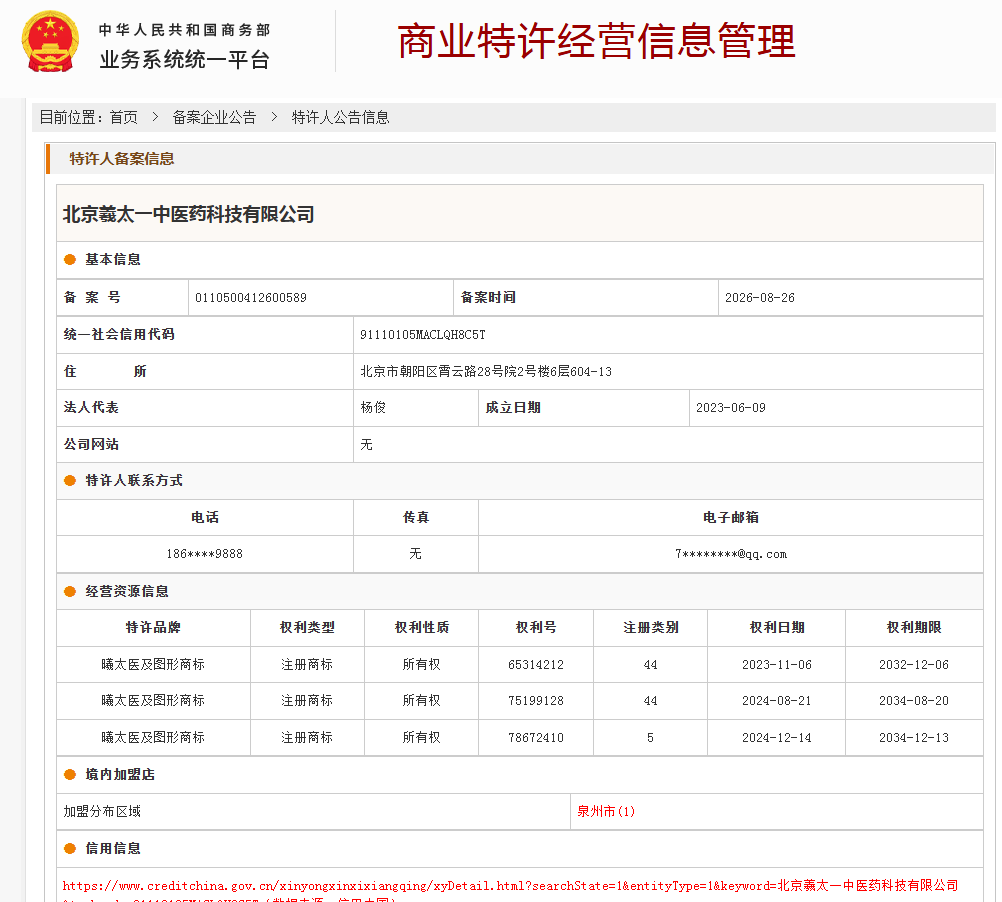Open the 泉州市(1) franchise region link
This screenshot has height=902, width=1002.
[x=606, y=811]
